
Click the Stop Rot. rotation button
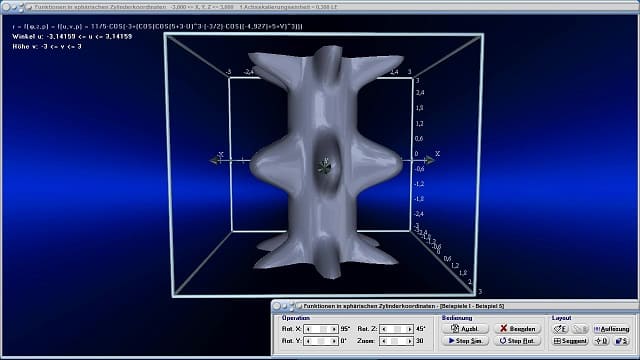point(518,341)
